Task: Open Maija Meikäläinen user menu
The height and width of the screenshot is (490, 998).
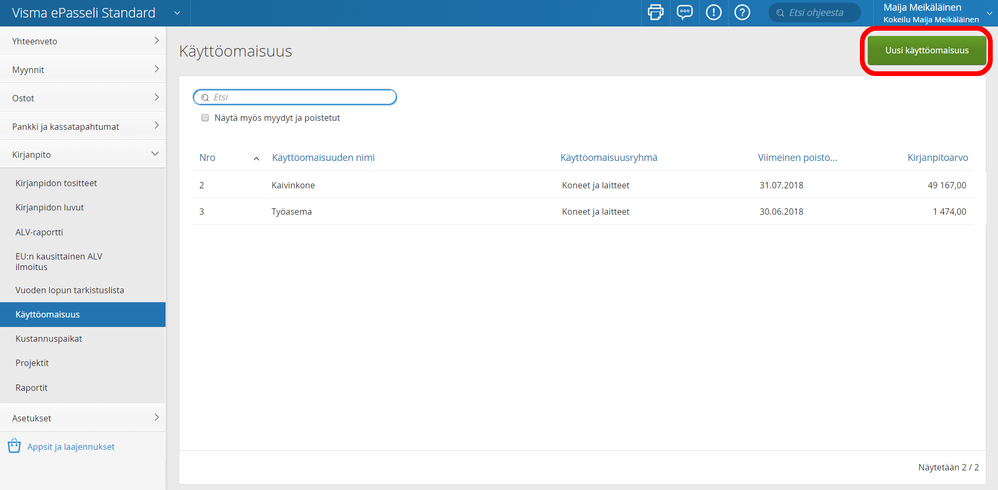Action: 938,13
